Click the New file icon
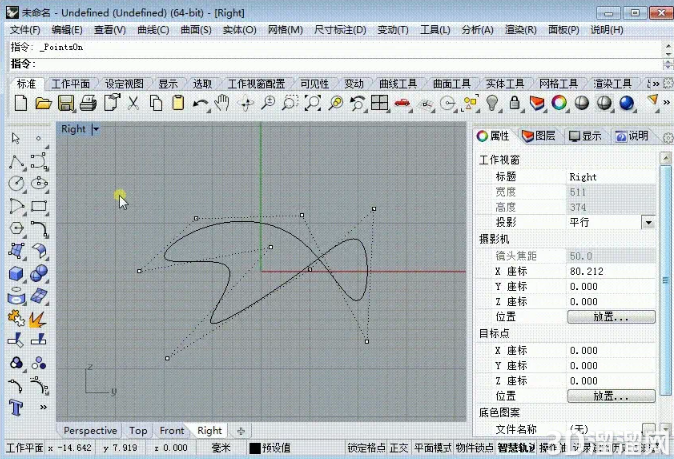The height and width of the screenshot is (459, 674). [21, 103]
